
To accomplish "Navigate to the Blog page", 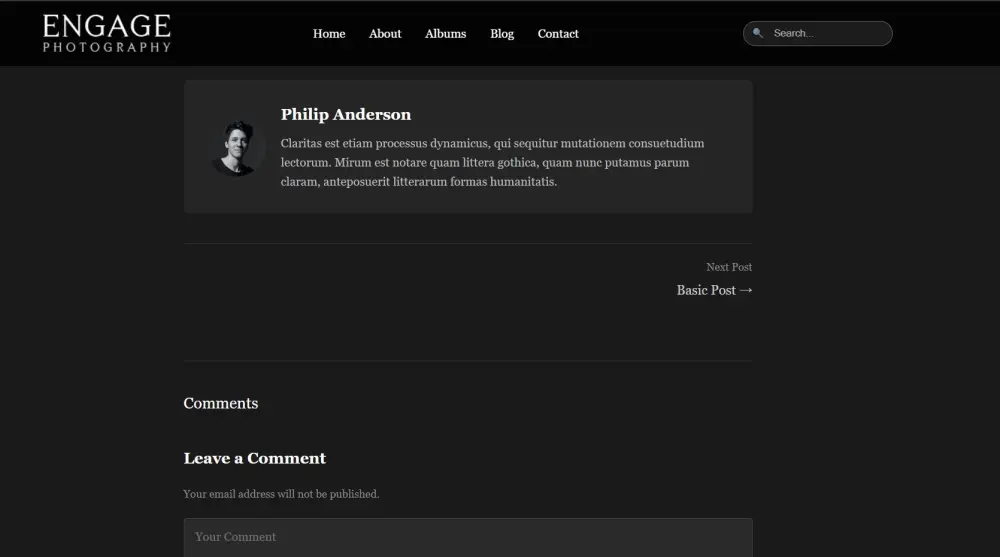I will [x=502, y=34].
